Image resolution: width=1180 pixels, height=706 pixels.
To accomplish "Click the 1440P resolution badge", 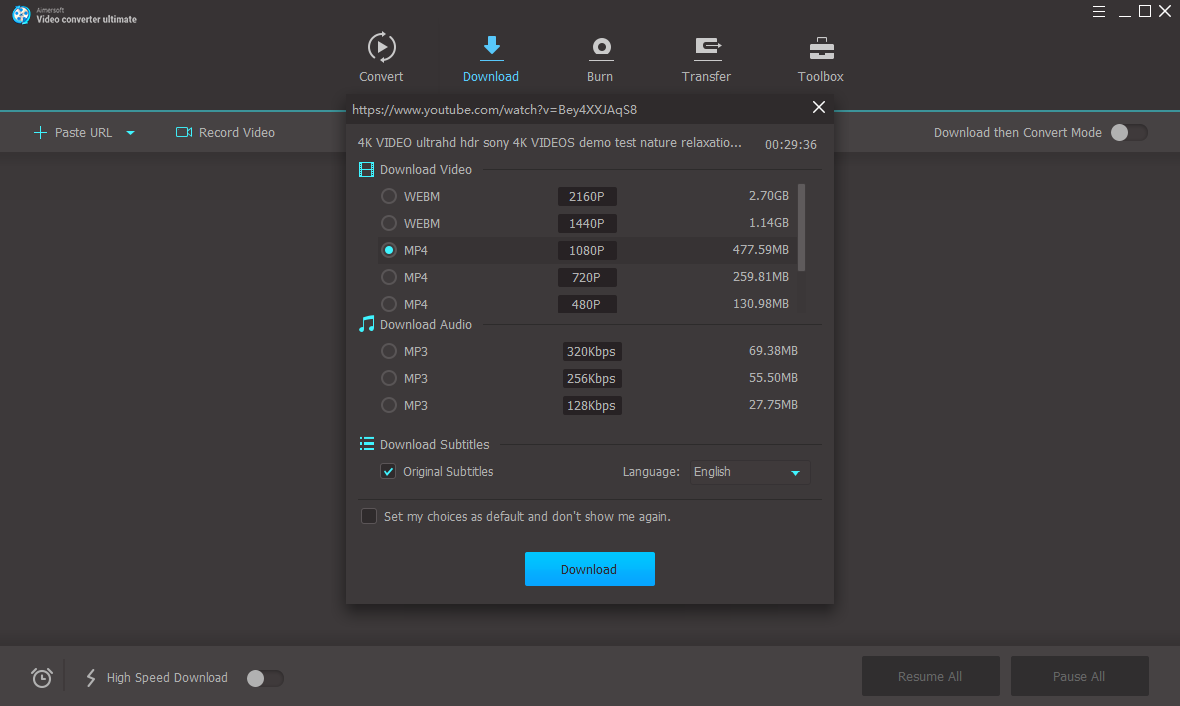I will click(587, 224).
